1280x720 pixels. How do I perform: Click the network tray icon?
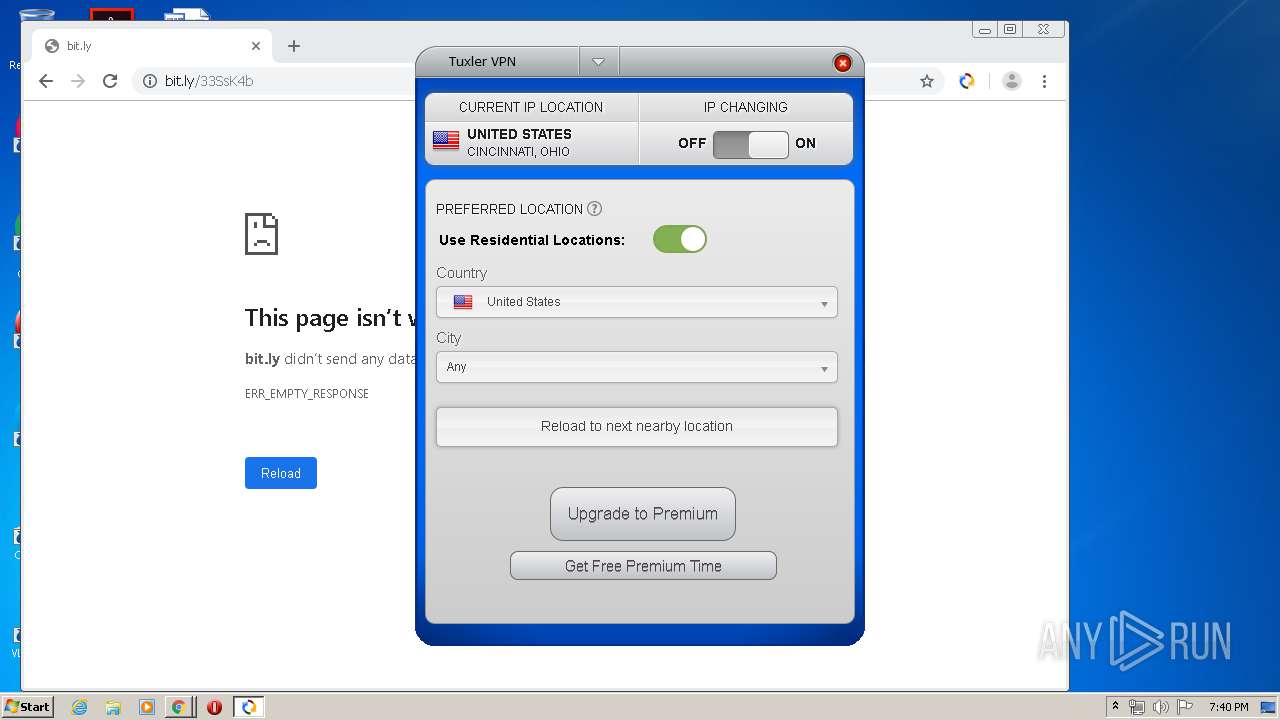click(1137, 707)
